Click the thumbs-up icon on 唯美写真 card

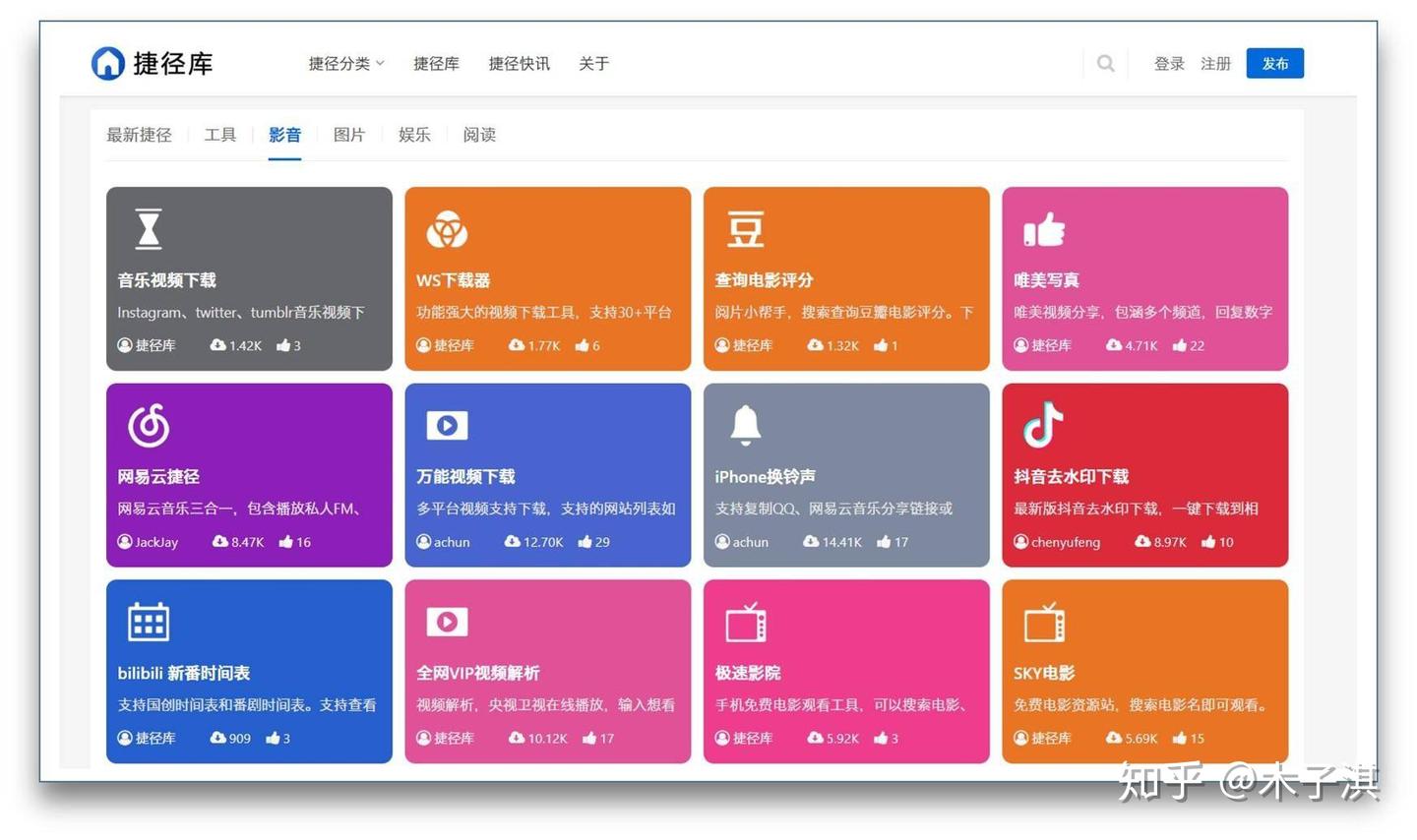pyautogui.click(x=1044, y=229)
